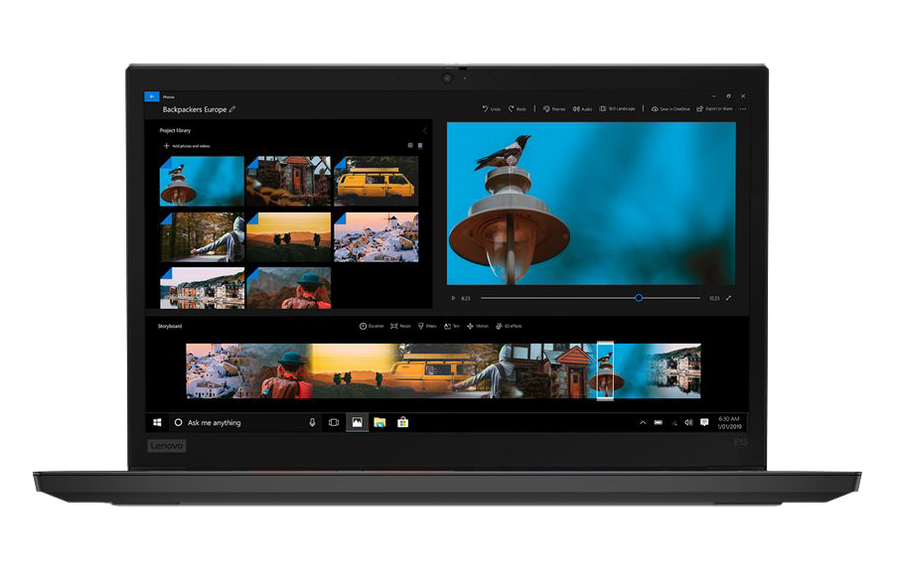Switch library to small thumbnail view
The width and height of the screenshot is (900, 580).
click(x=410, y=145)
